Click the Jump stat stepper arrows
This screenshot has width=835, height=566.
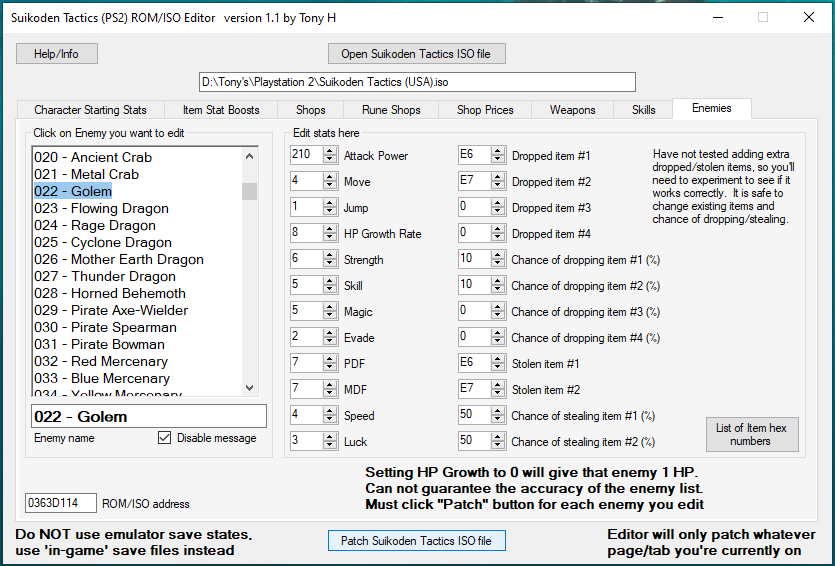pyautogui.click(x=330, y=207)
